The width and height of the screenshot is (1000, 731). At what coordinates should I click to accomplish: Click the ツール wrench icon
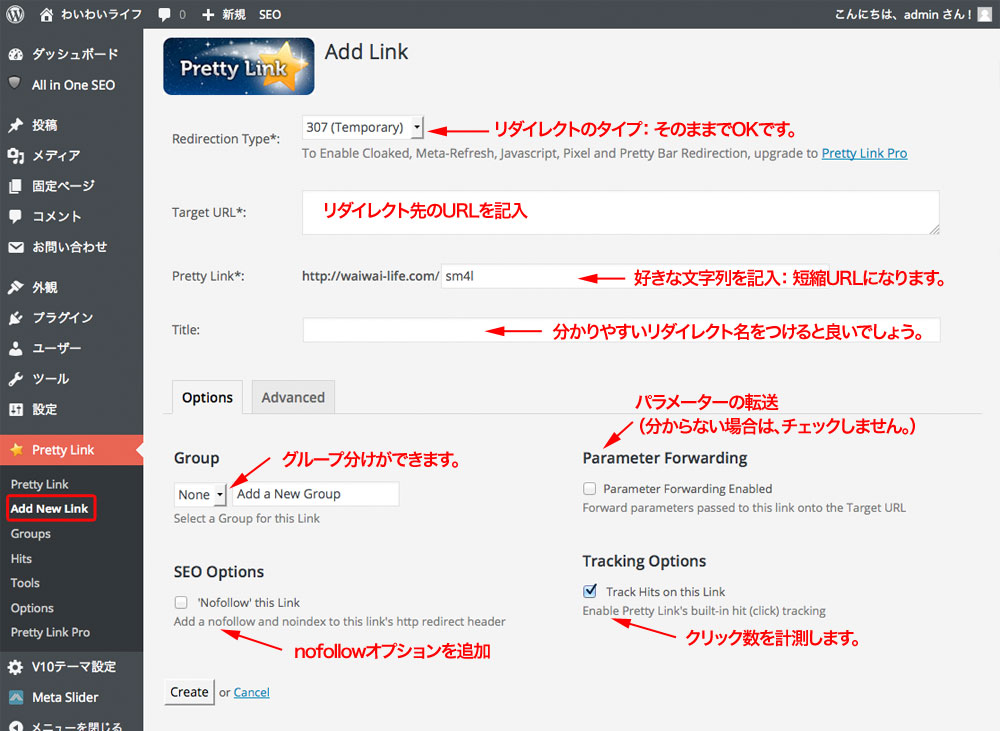[x=16, y=379]
